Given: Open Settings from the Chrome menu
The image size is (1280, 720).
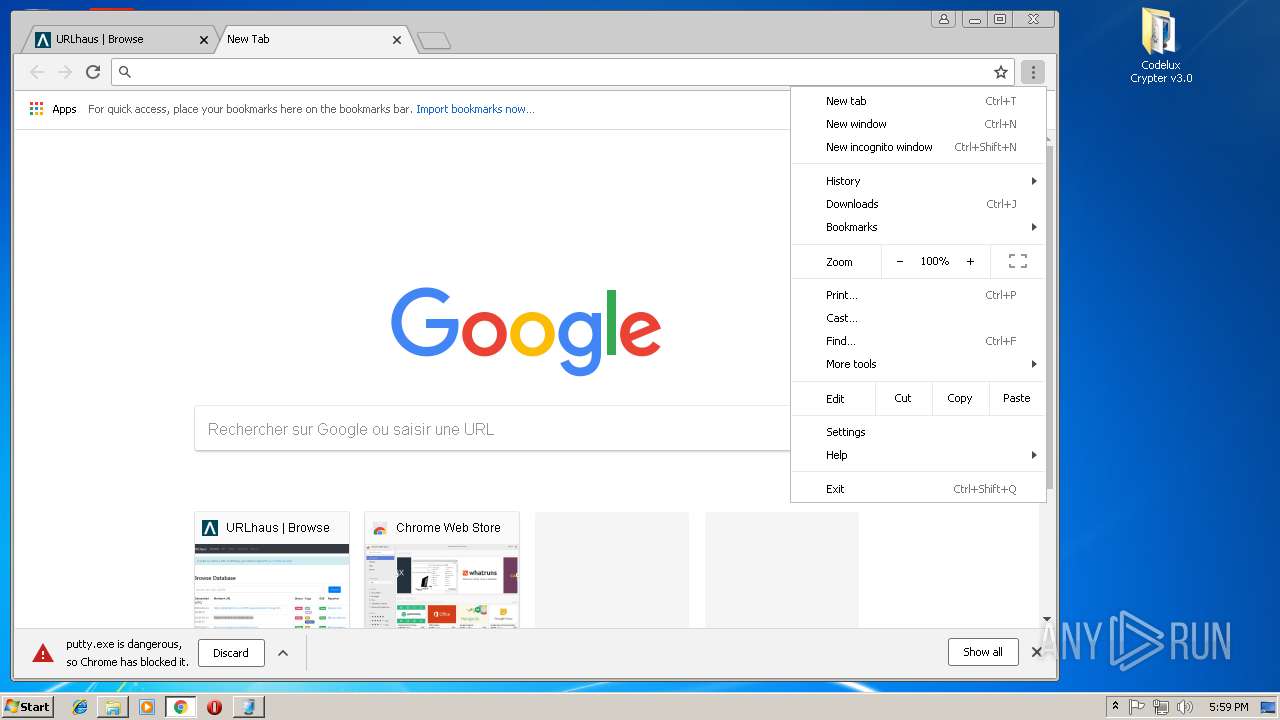Looking at the screenshot, I should [918, 432].
